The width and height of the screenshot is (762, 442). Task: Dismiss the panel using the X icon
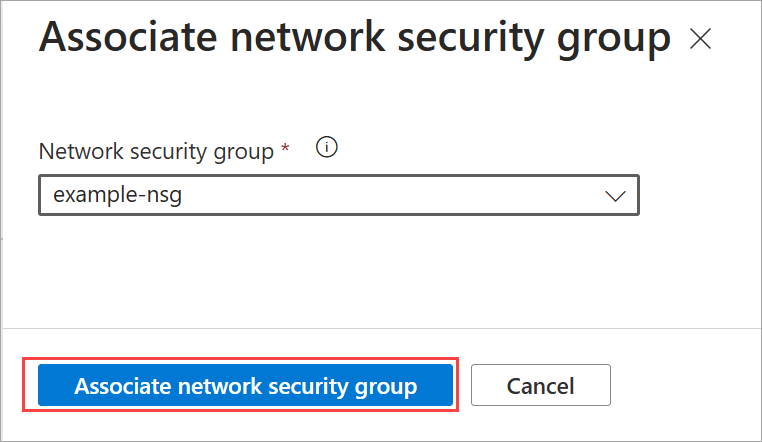[700, 39]
